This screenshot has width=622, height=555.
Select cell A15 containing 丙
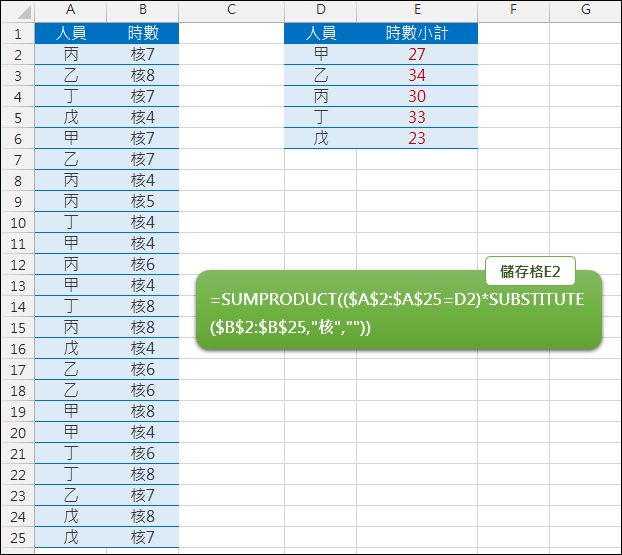[71, 328]
